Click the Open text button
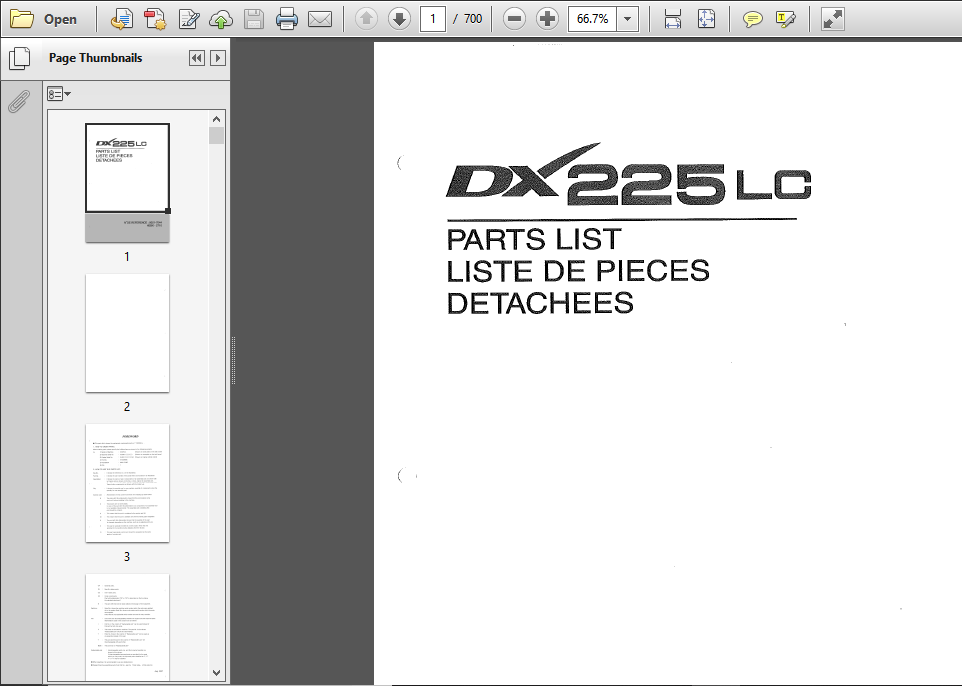The width and height of the screenshot is (962, 686). [60, 19]
